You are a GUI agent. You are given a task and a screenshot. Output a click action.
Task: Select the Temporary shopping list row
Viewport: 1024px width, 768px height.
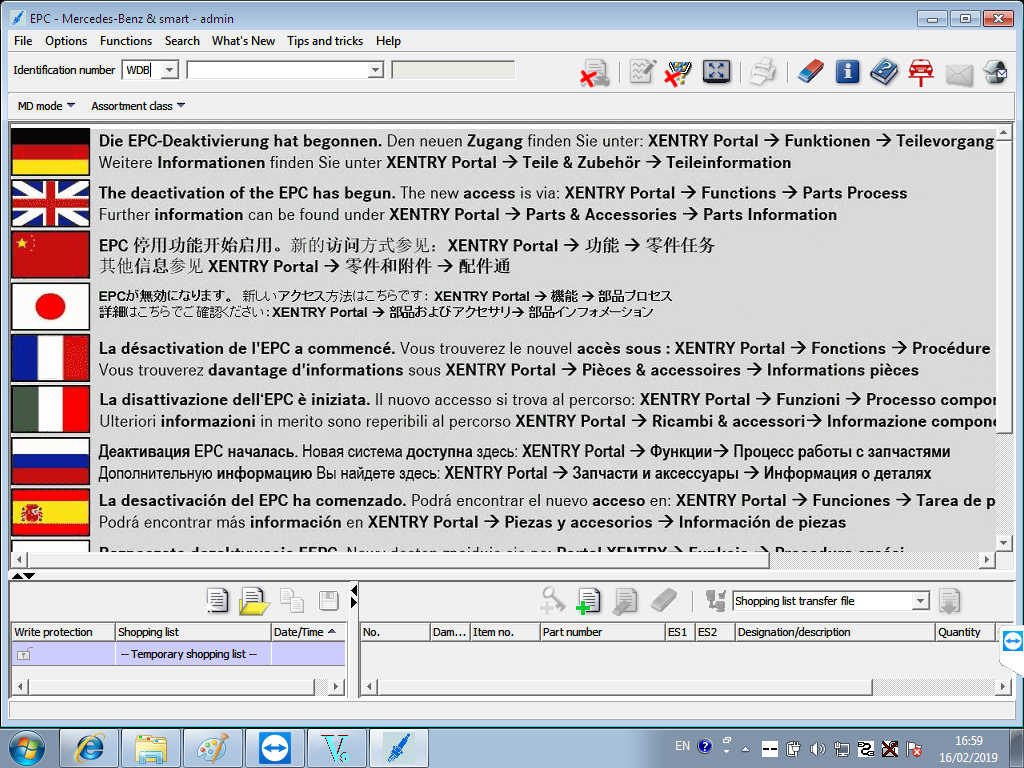(x=178, y=654)
